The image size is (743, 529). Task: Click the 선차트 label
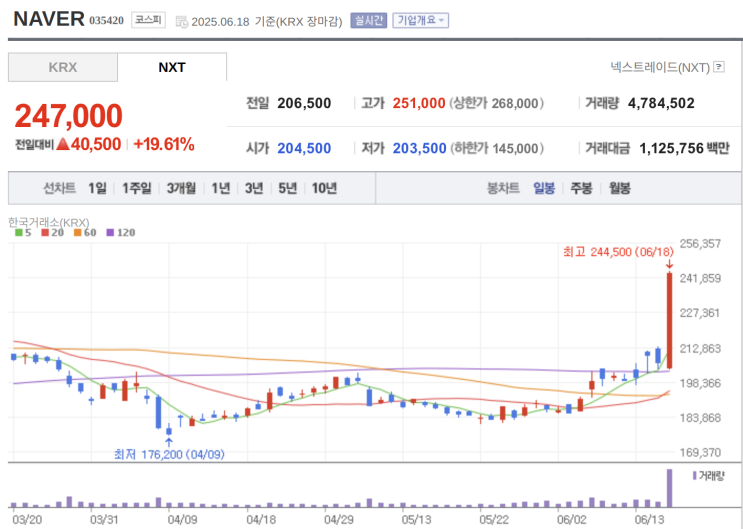[x=60, y=188]
